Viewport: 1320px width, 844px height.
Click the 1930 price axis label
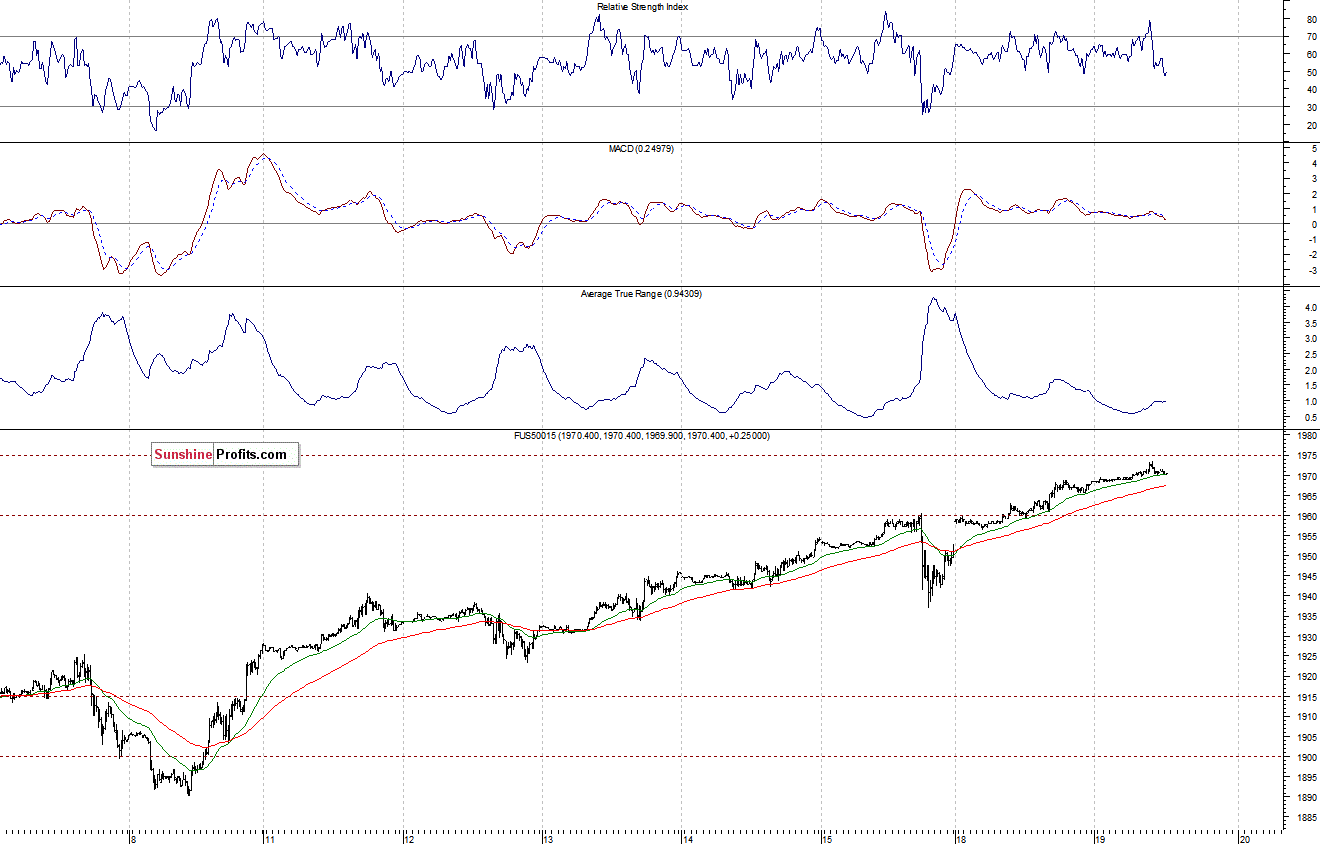[1306, 636]
